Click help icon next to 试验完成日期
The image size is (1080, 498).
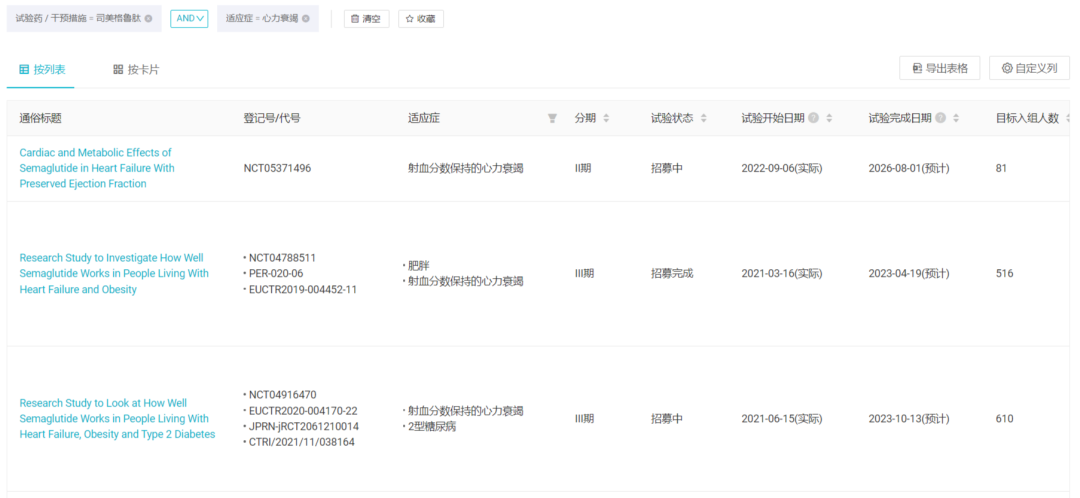(x=940, y=118)
